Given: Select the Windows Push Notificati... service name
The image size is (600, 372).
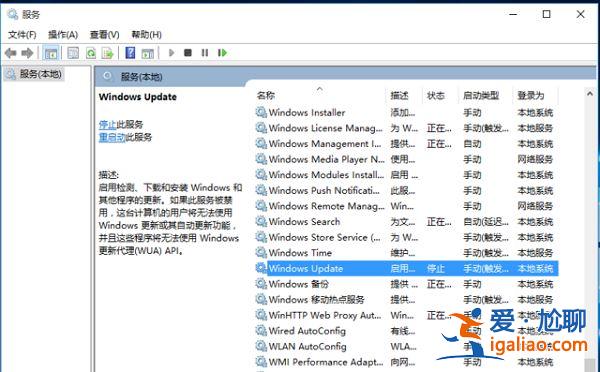Looking at the screenshot, I should pyautogui.click(x=324, y=191).
